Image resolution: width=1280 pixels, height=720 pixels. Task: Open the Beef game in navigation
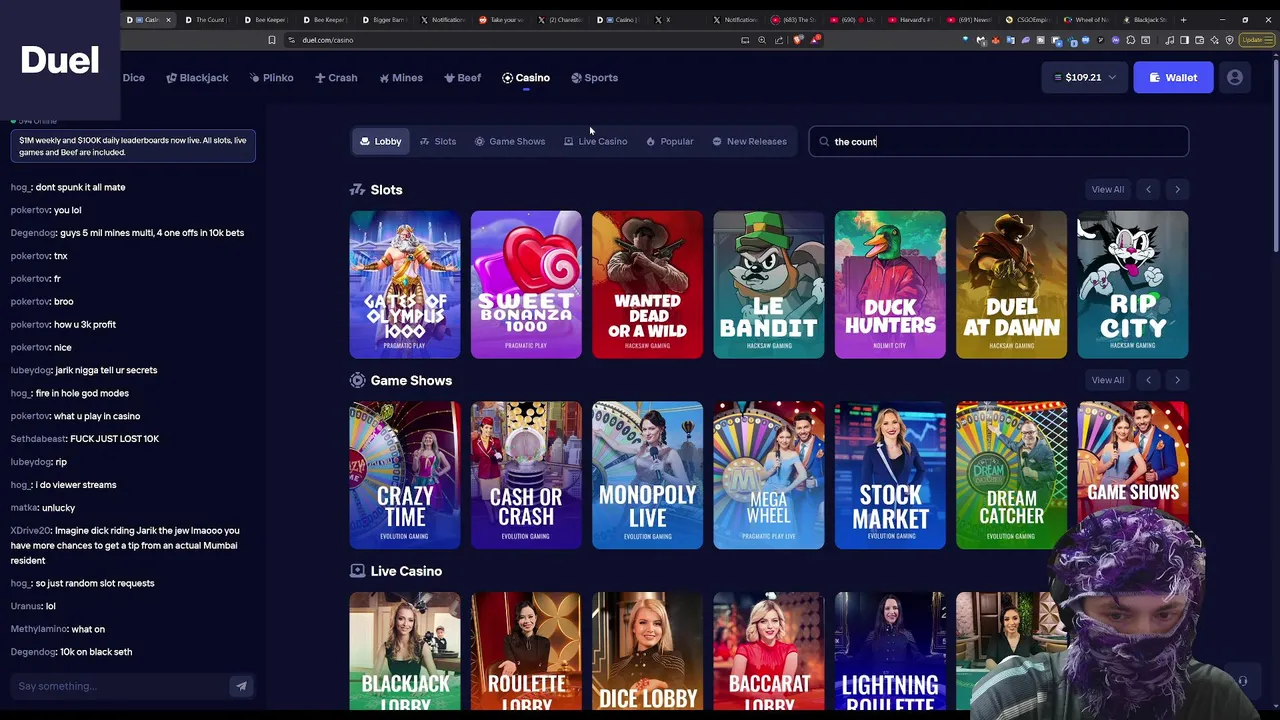click(x=463, y=77)
